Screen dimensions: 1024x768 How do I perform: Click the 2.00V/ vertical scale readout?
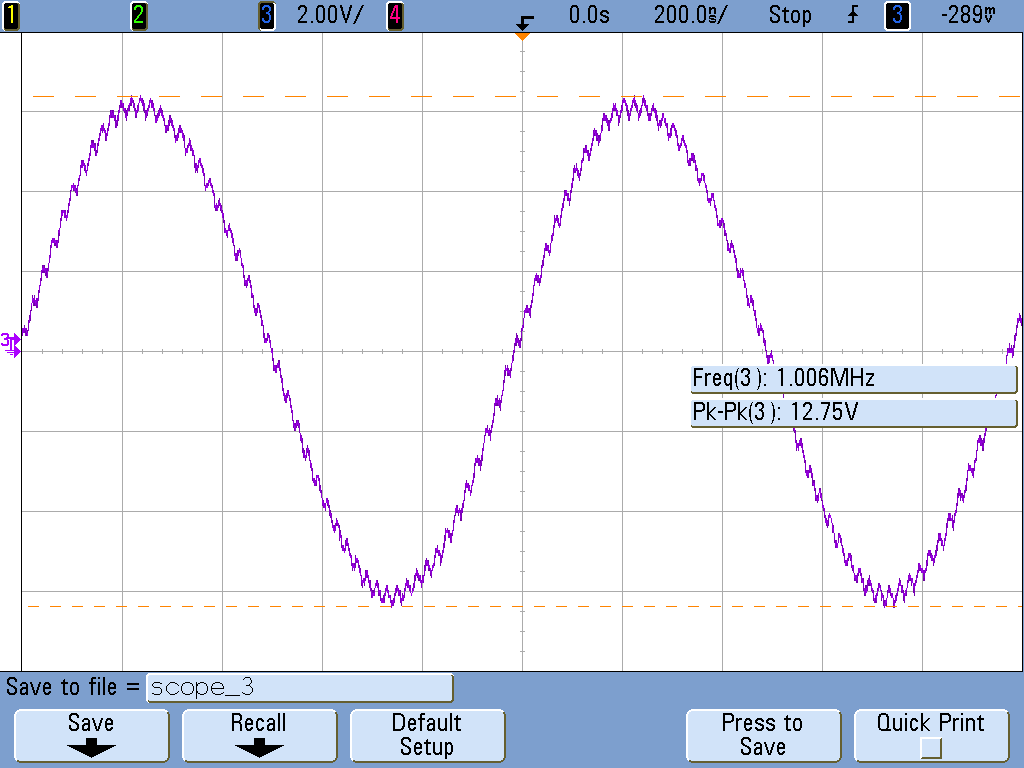(x=329, y=15)
